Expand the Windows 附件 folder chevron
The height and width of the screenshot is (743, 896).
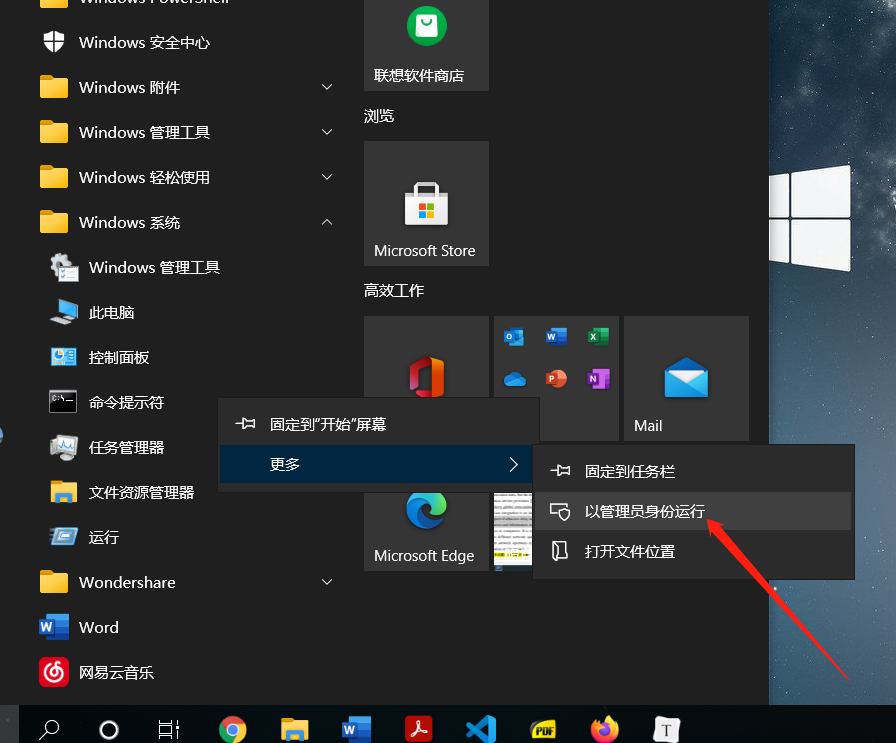327,87
